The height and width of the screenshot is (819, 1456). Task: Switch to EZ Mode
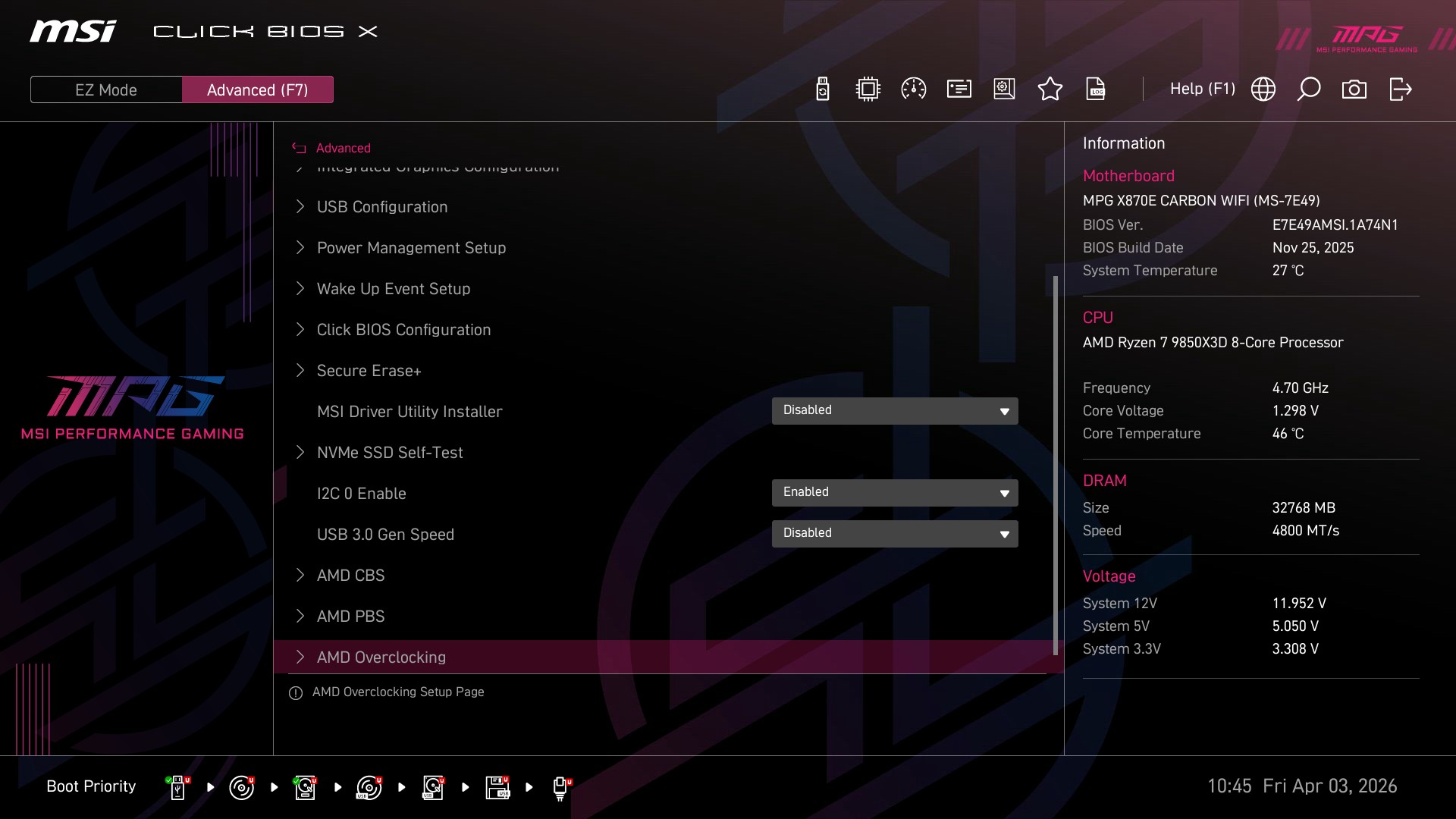tap(106, 89)
